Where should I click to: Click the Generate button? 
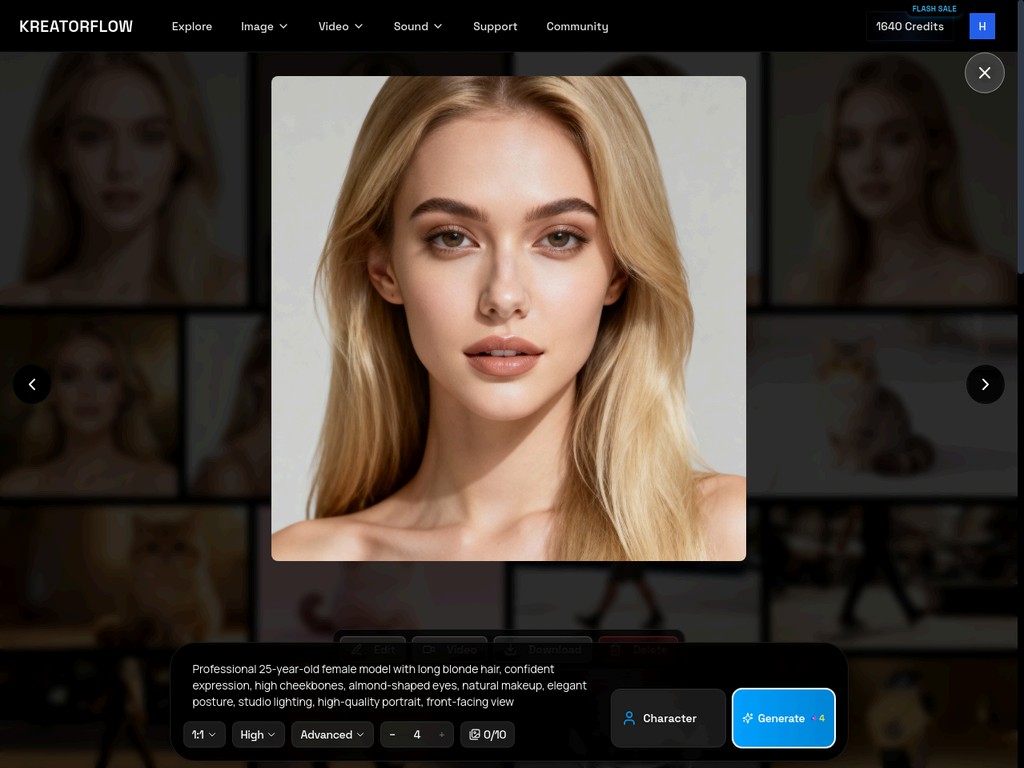click(x=783, y=717)
